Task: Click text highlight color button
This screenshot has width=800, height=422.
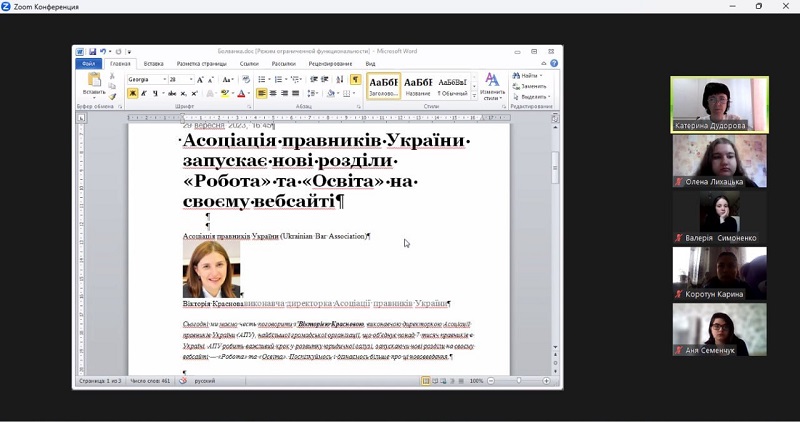Action: 224,93
